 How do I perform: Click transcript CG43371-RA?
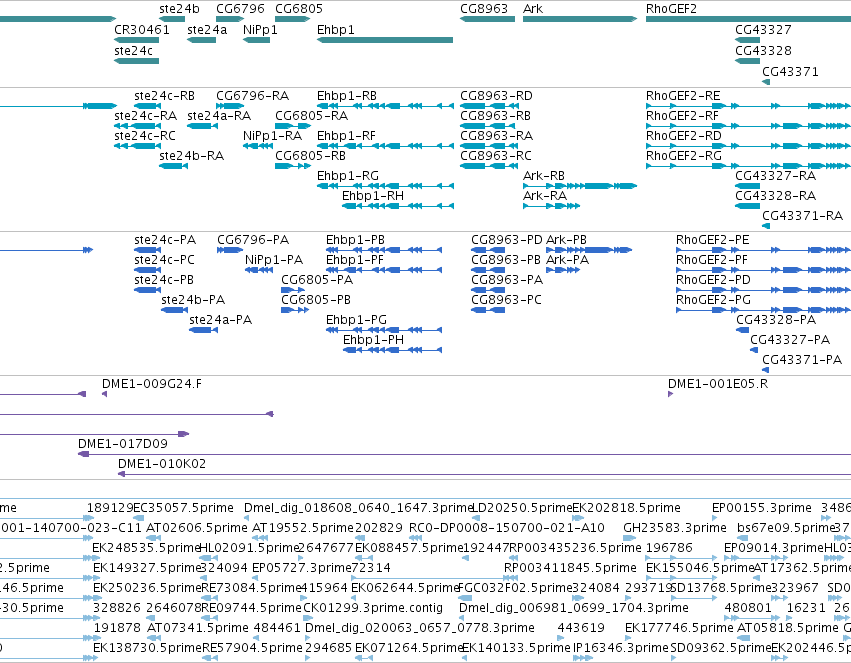[766, 226]
